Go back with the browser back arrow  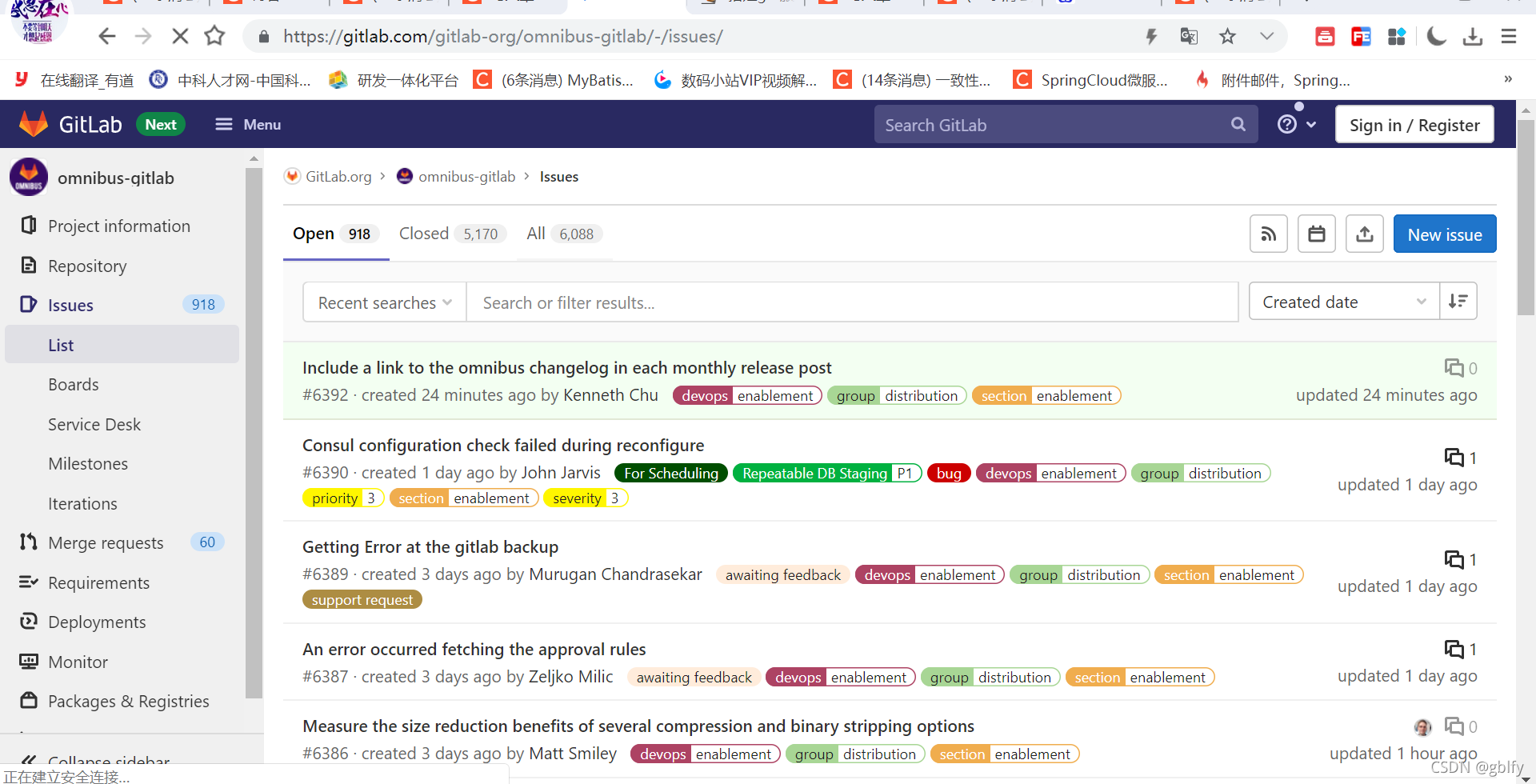click(x=107, y=36)
